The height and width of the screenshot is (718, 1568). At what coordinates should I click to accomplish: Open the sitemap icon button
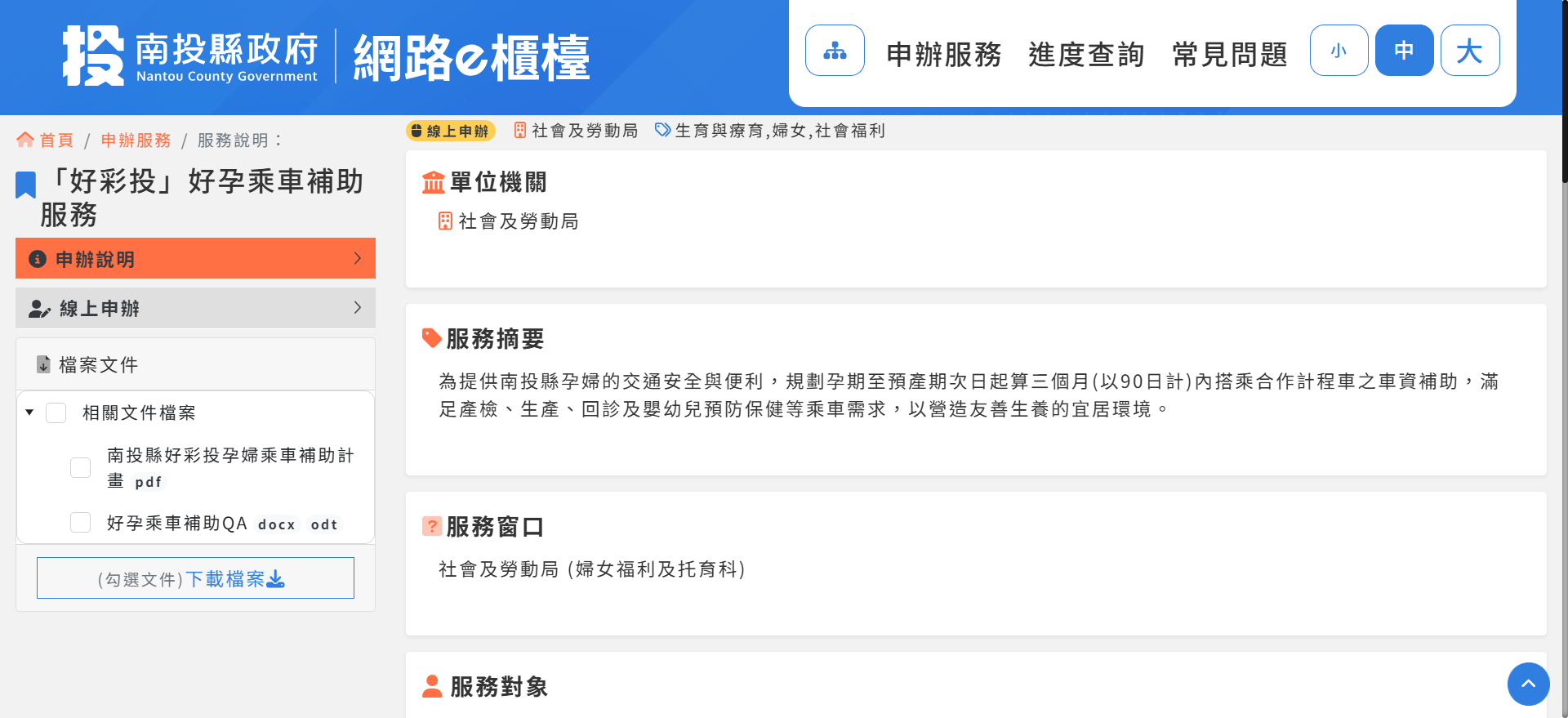coord(835,51)
